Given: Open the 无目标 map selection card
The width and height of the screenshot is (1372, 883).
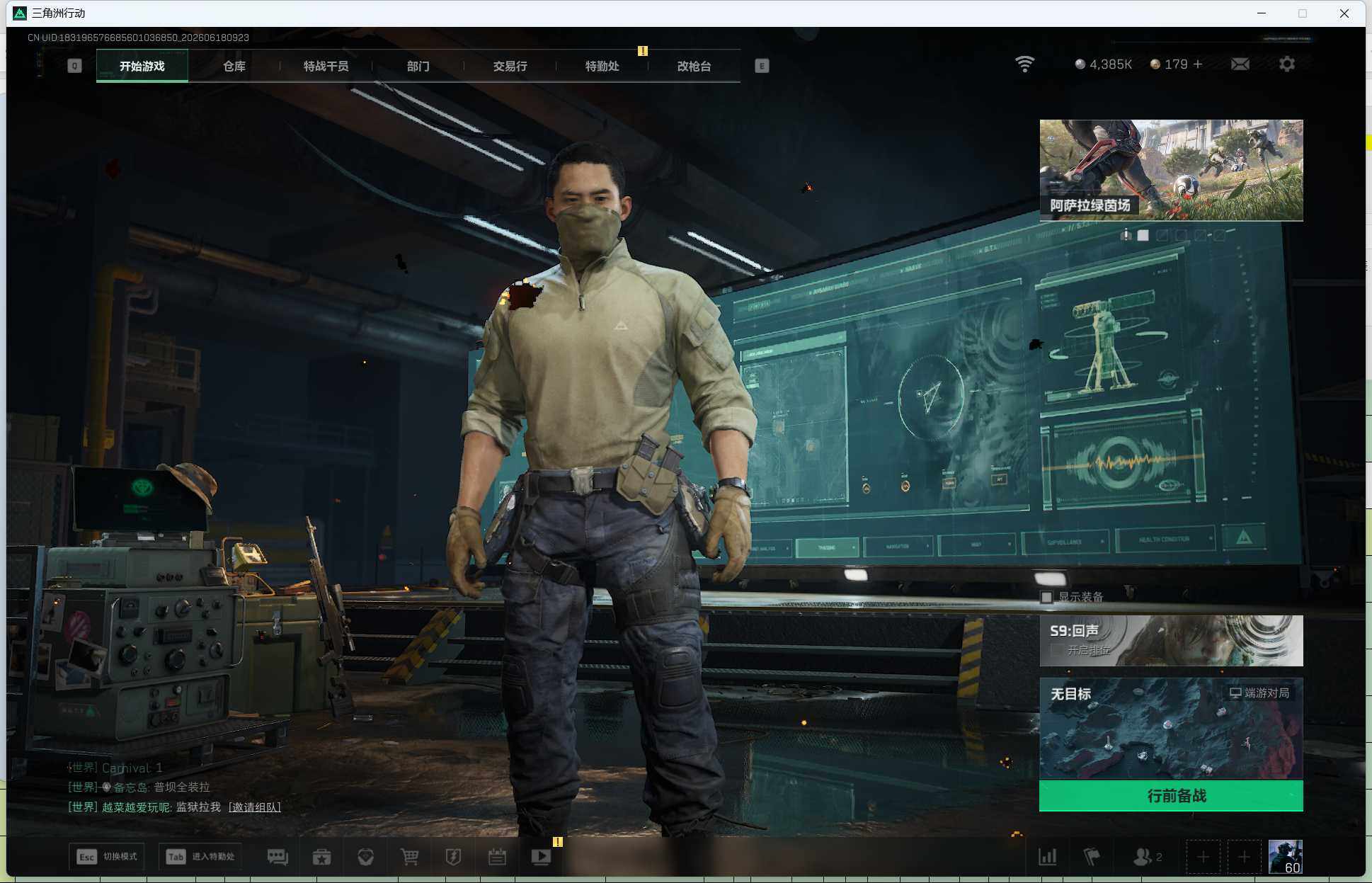Looking at the screenshot, I should (x=1171, y=729).
